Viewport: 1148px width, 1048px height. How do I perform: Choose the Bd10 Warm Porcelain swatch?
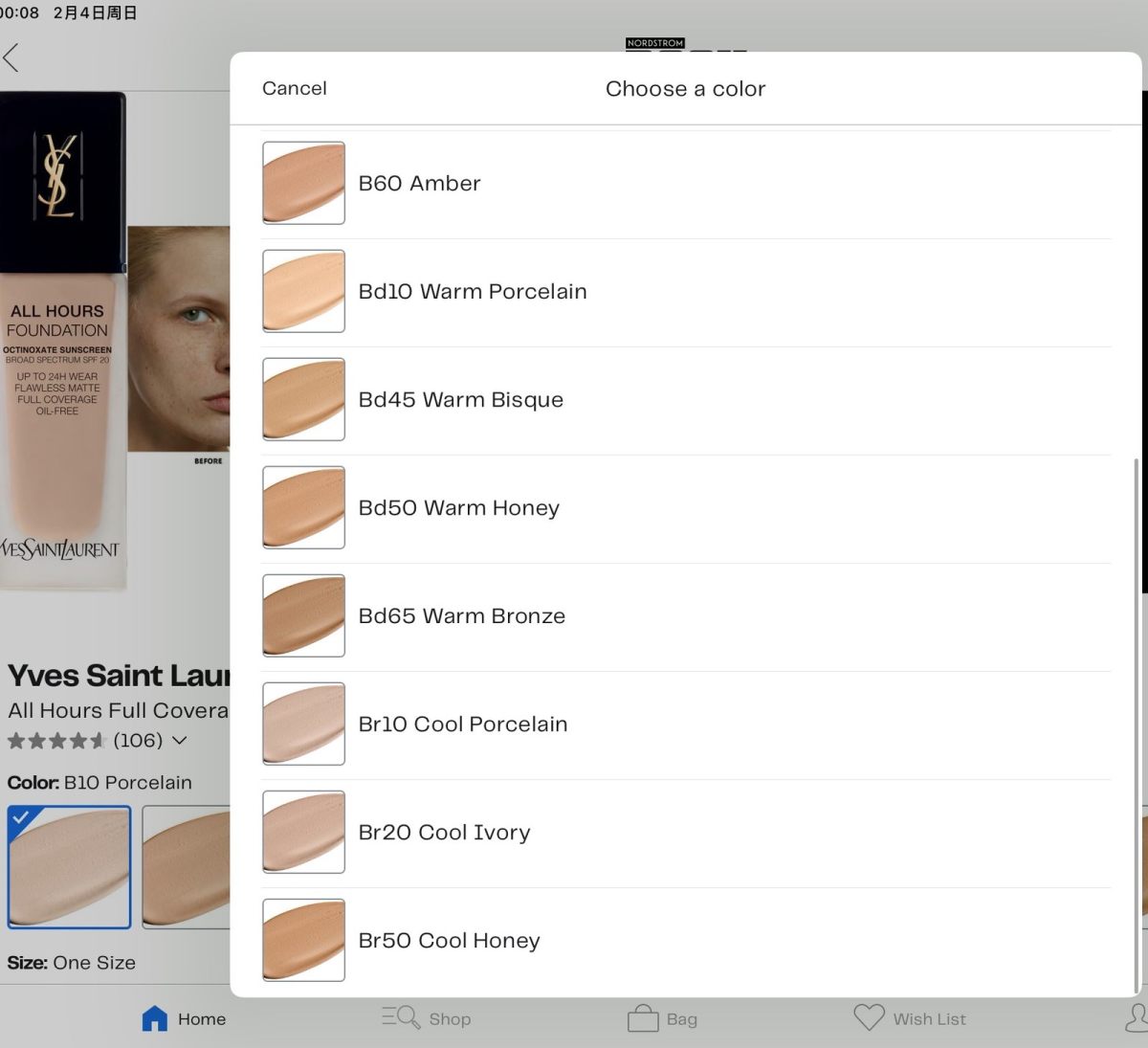point(303,291)
